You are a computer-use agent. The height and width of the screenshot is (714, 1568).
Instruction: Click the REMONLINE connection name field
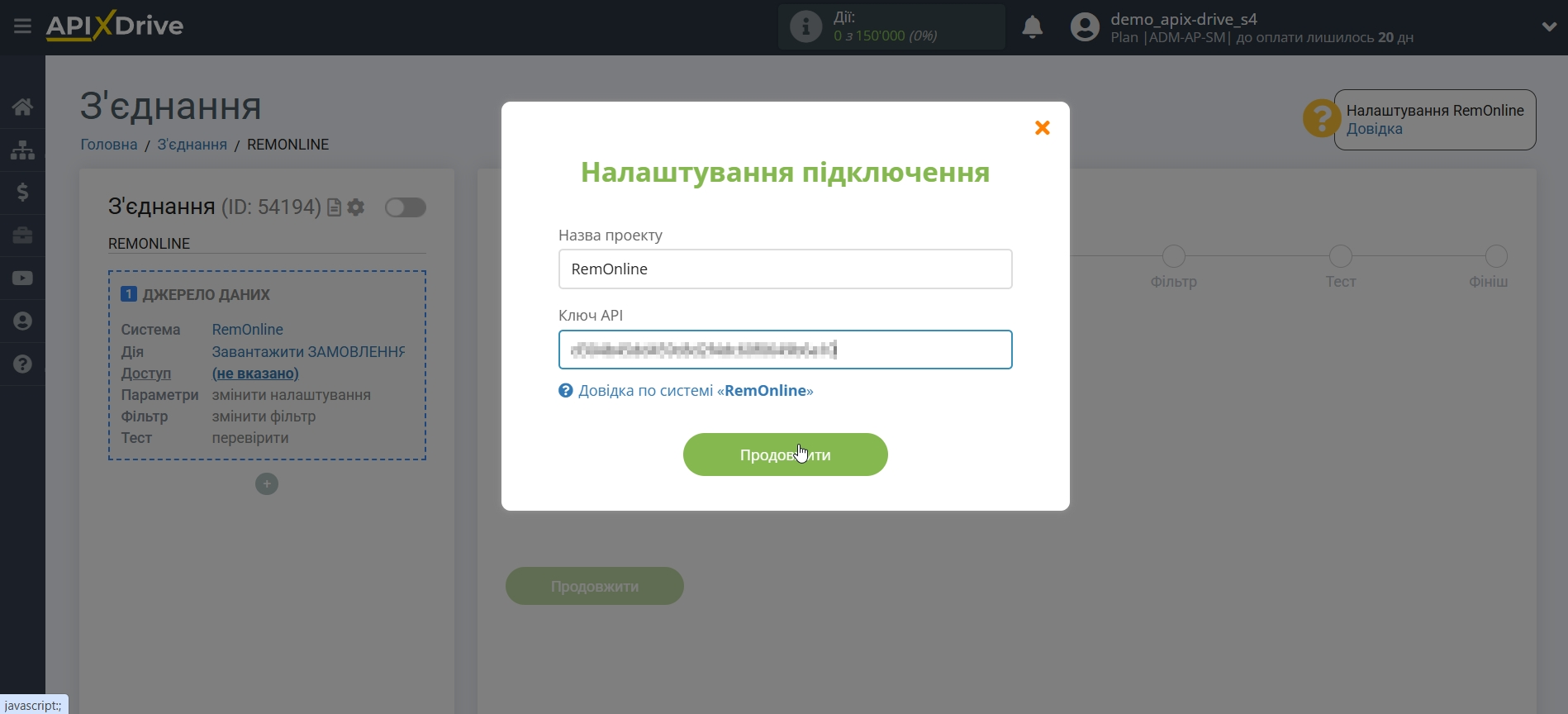[x=267, y=244]
